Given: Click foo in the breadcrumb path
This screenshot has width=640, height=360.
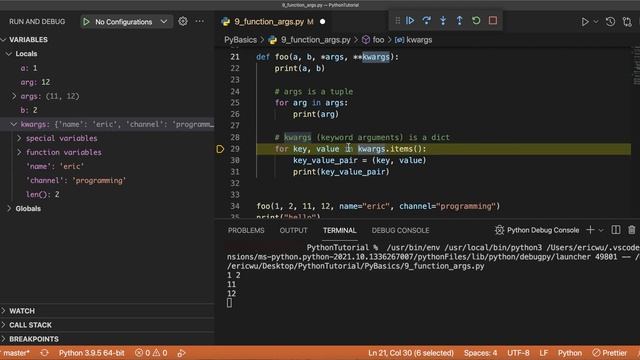Looking at the screenshot, I should (x=378, y=40).
